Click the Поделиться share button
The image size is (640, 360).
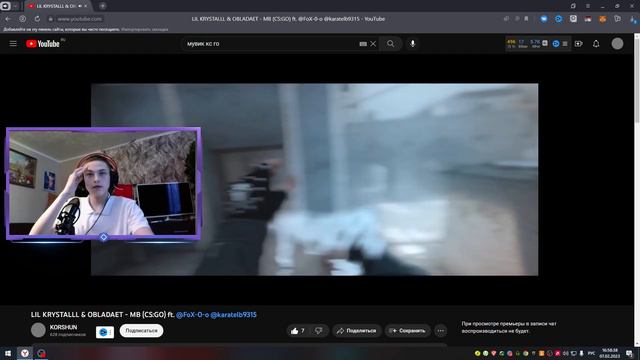pyautogui.click(x=357, y=331)
